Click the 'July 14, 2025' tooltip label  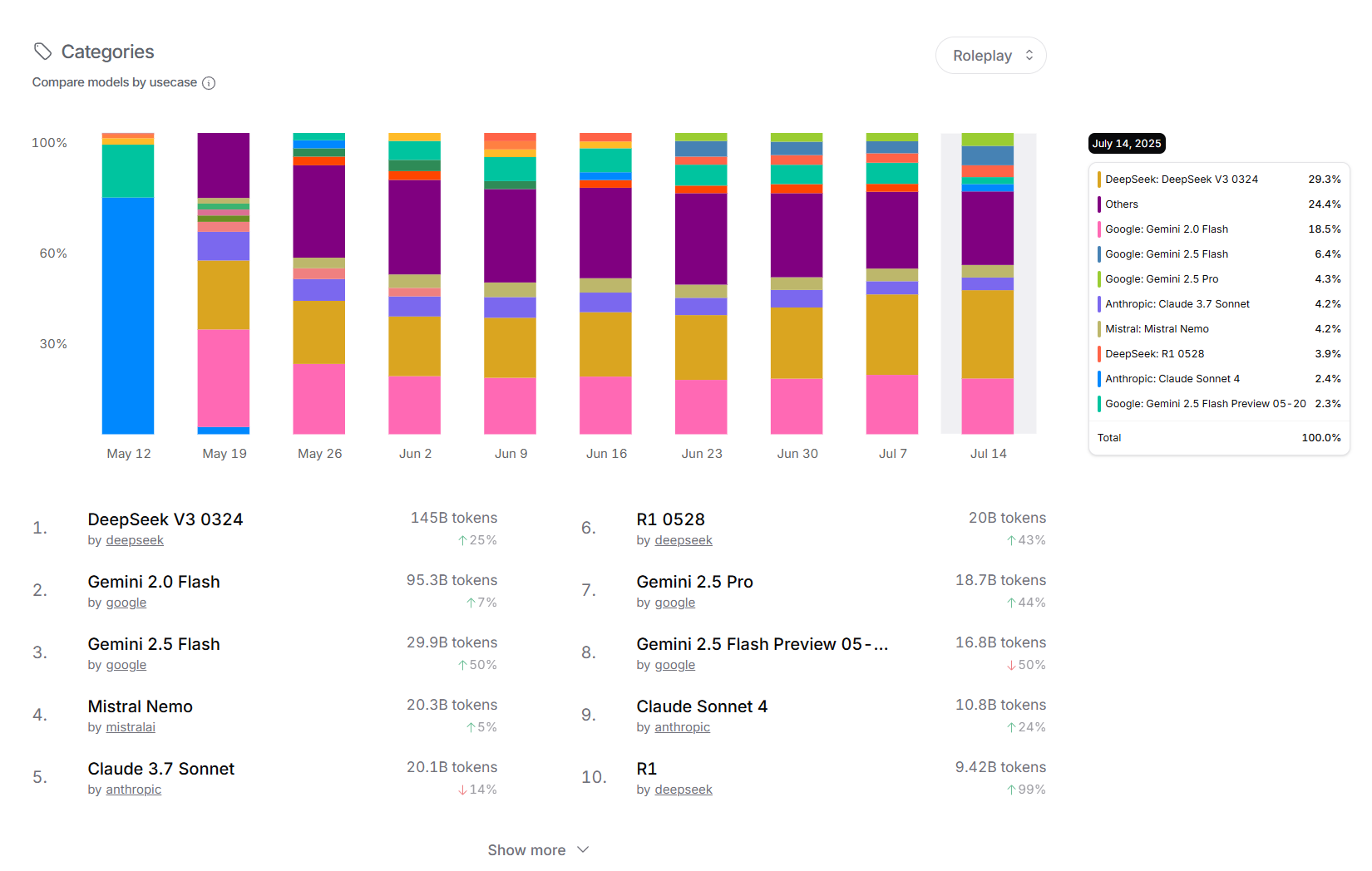pos(1127,144)
